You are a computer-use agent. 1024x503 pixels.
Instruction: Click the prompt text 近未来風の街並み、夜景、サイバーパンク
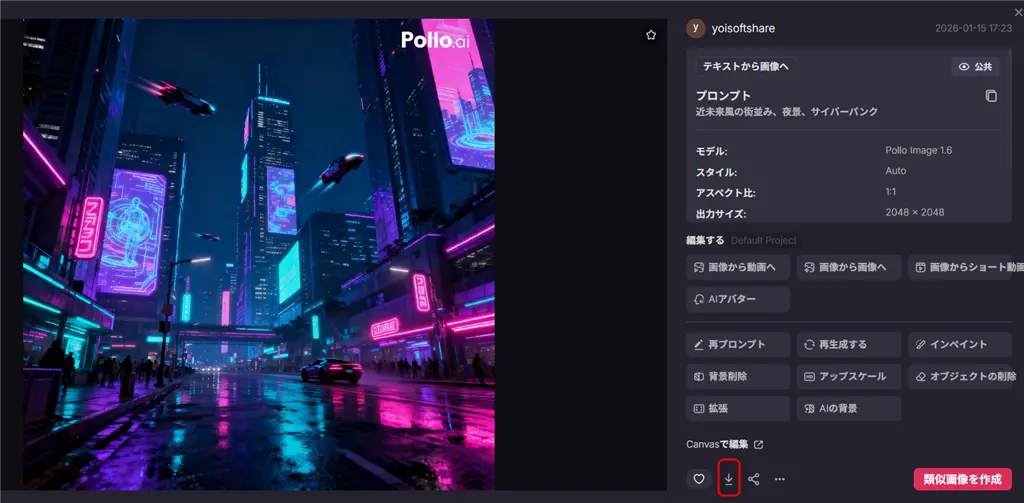point(787,112)
